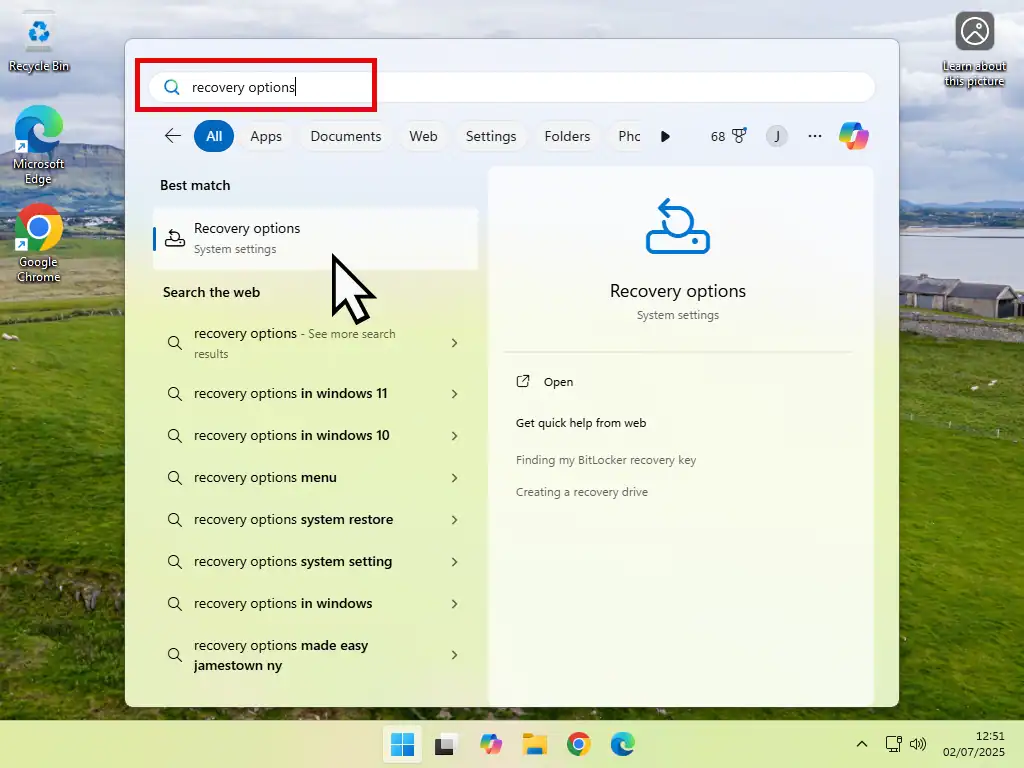
Task: Choose the Documents filter tab
Action: tap(346, 136)
